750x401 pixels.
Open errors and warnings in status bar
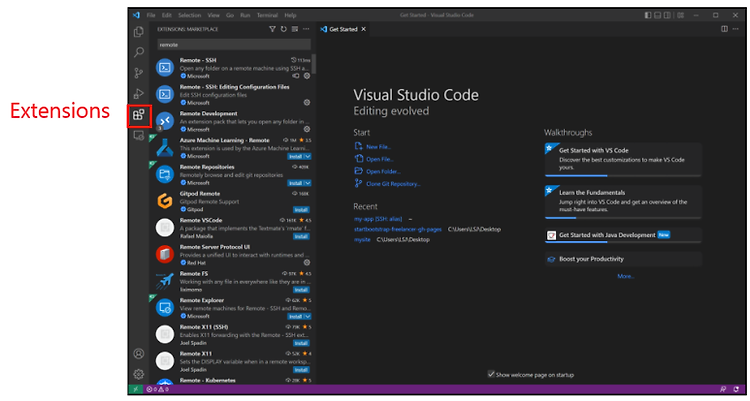157,389
